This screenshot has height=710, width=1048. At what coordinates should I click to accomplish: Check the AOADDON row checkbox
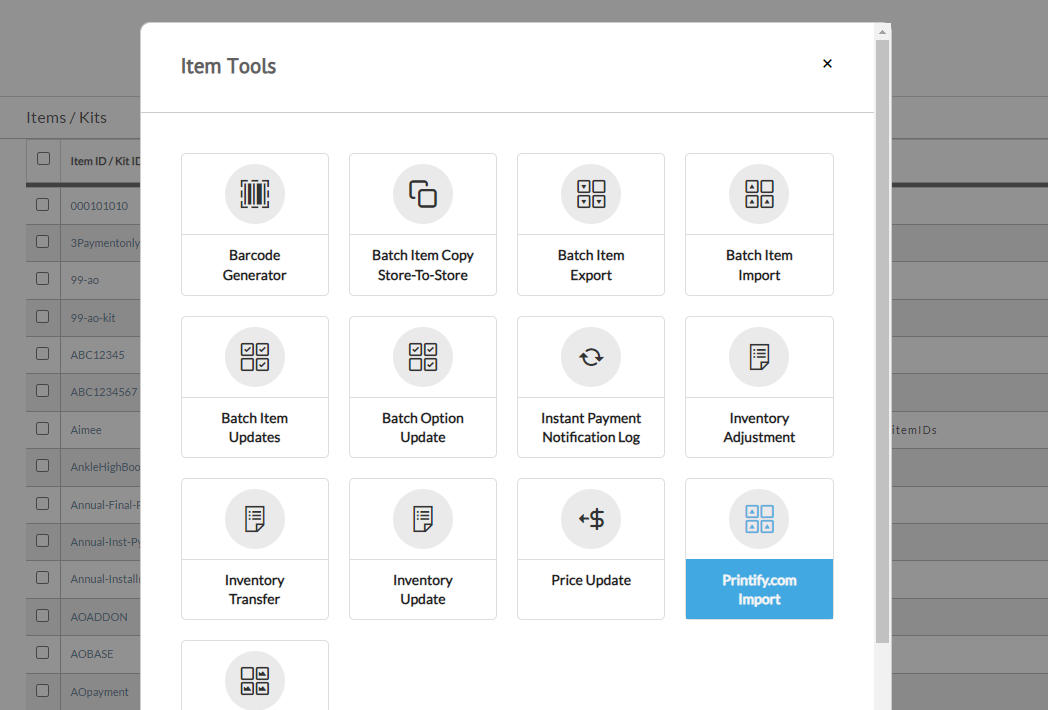[43, 616]
